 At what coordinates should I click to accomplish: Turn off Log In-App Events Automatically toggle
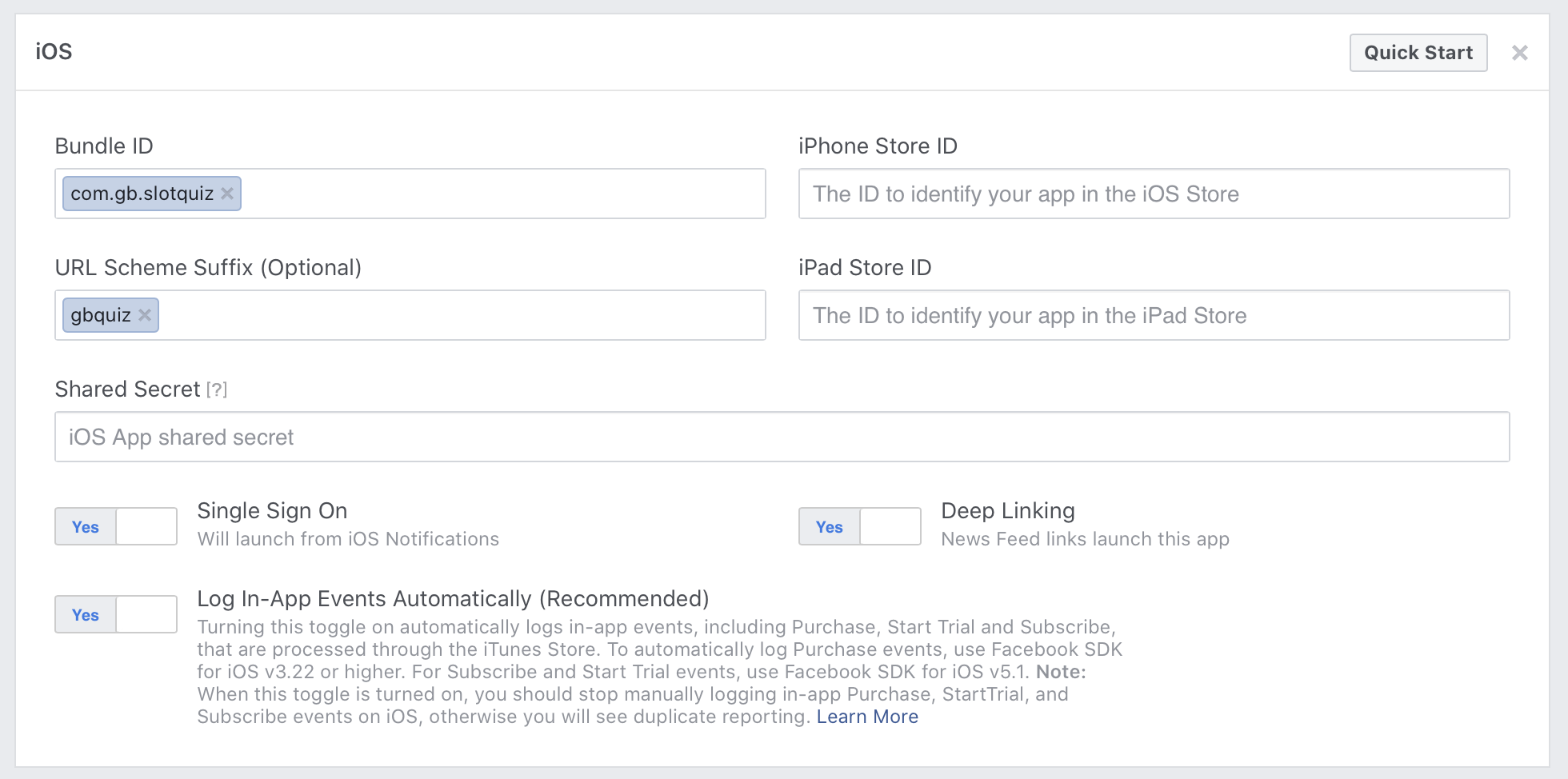116,614
